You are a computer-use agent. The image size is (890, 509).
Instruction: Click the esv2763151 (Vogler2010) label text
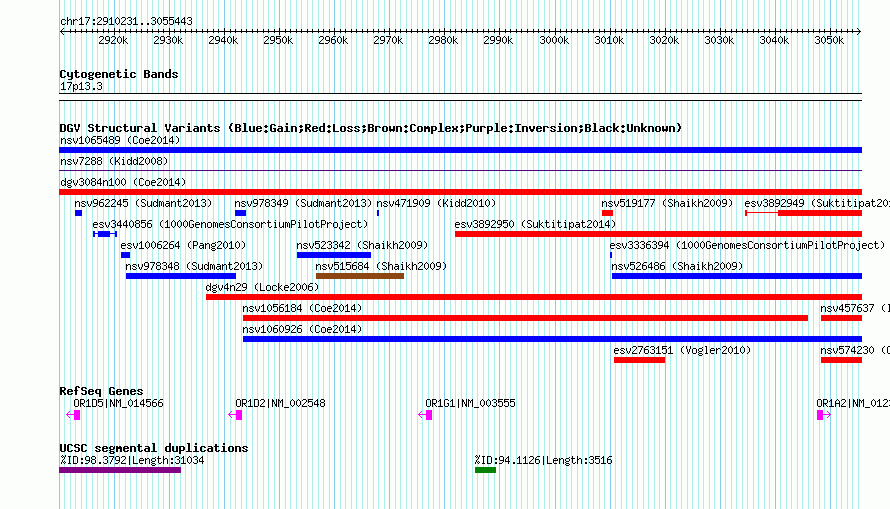pos(682,350)
